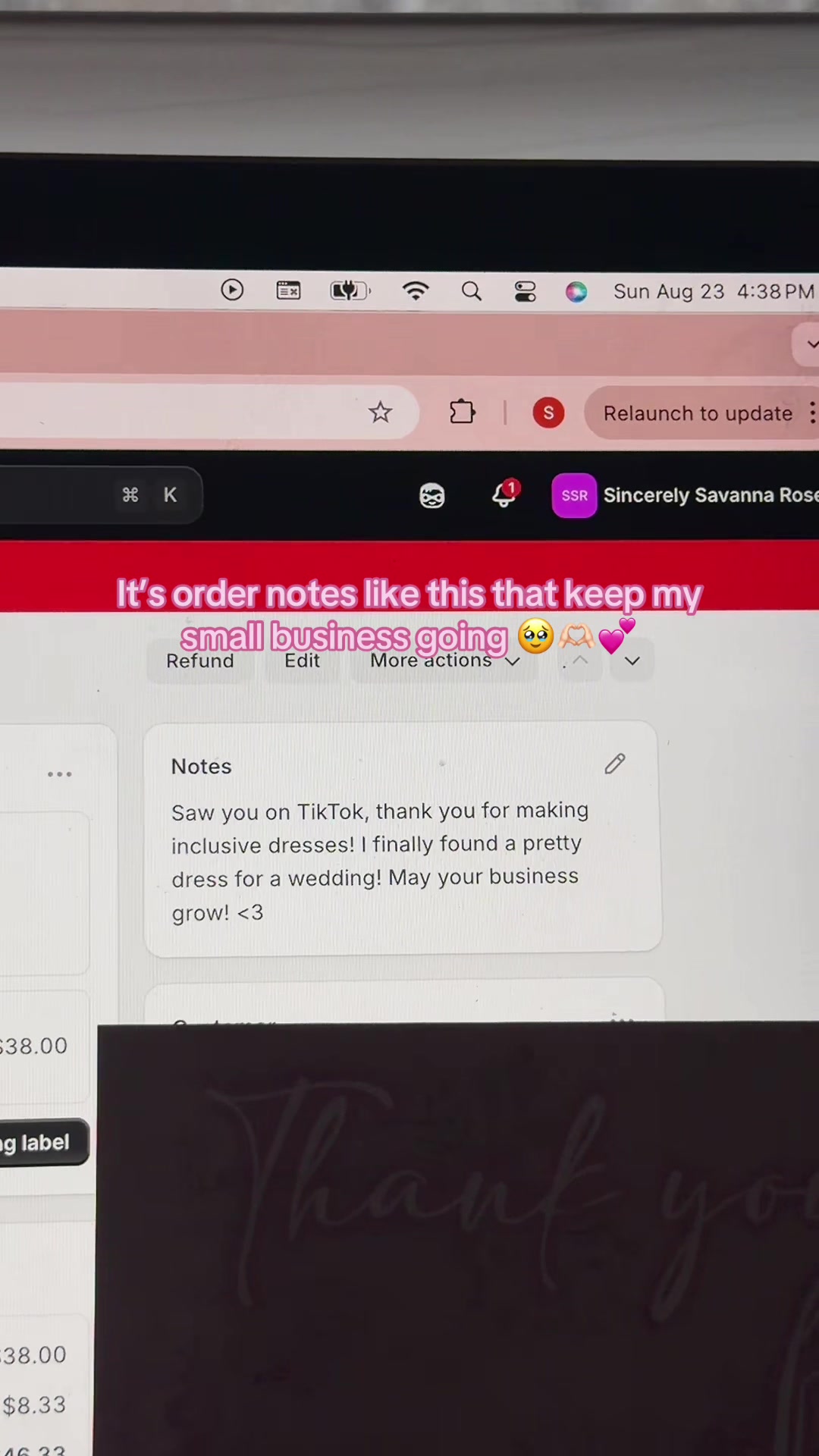
Task: Open the SSR store avatar menu
Action: [x=574, y=495]
